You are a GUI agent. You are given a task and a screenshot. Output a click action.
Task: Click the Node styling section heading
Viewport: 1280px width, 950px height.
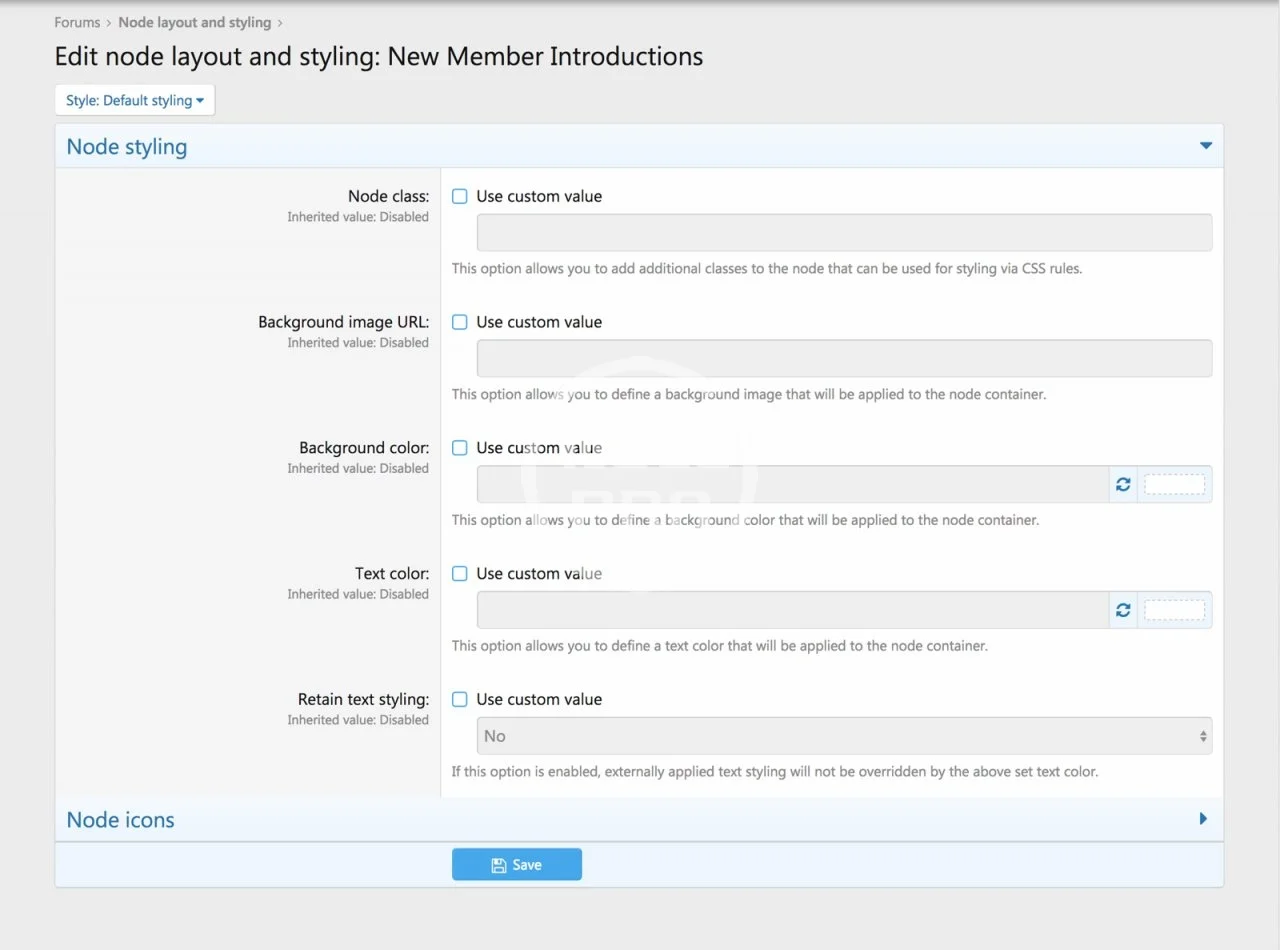click(x=127, y=147)
